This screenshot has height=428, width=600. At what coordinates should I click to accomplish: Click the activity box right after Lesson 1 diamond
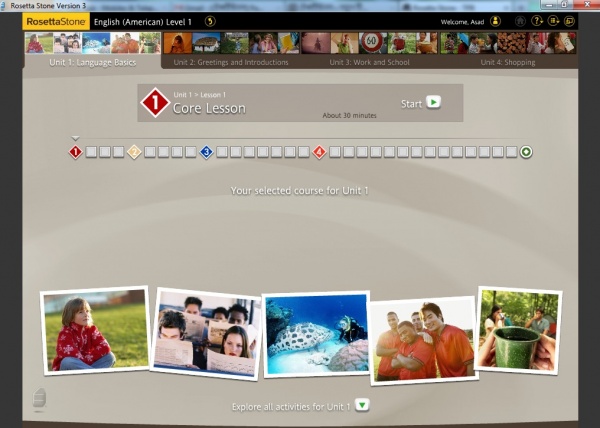91,152
